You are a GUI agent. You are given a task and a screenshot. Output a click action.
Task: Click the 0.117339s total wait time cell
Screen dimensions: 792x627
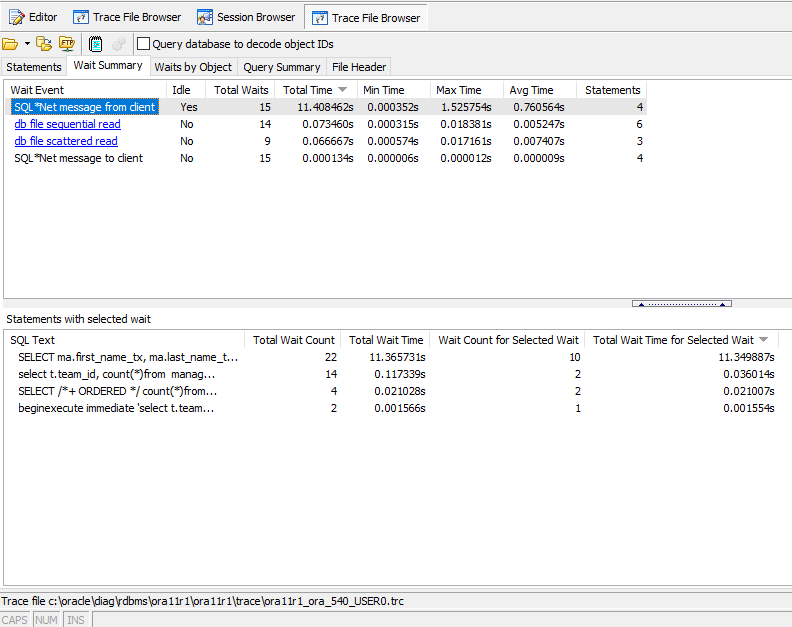tap(400, 374)
